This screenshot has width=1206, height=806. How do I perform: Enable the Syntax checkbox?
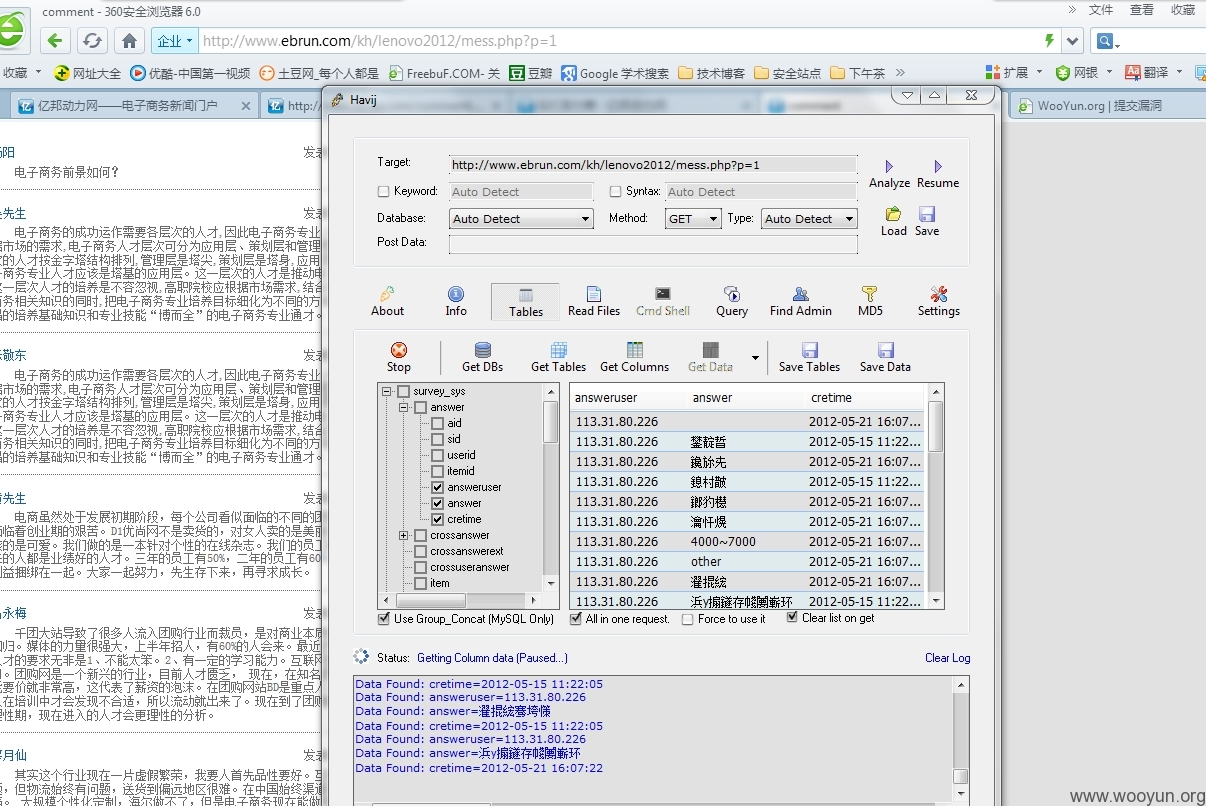tap(616, 191)
